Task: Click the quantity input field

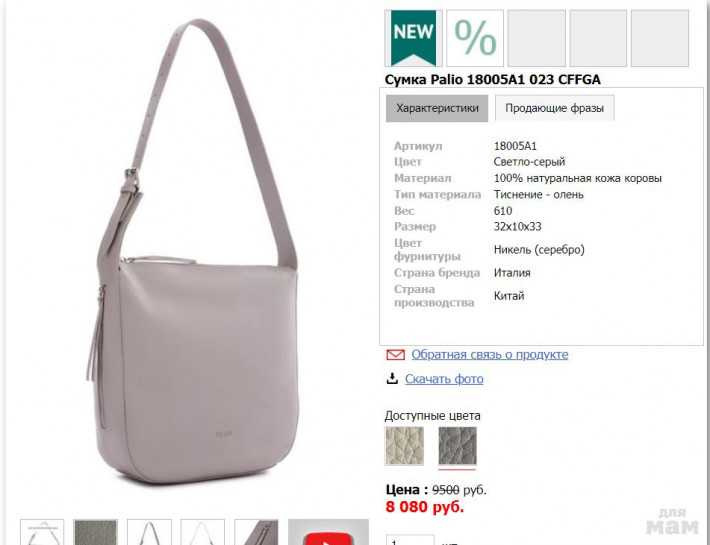Action: 410,540
